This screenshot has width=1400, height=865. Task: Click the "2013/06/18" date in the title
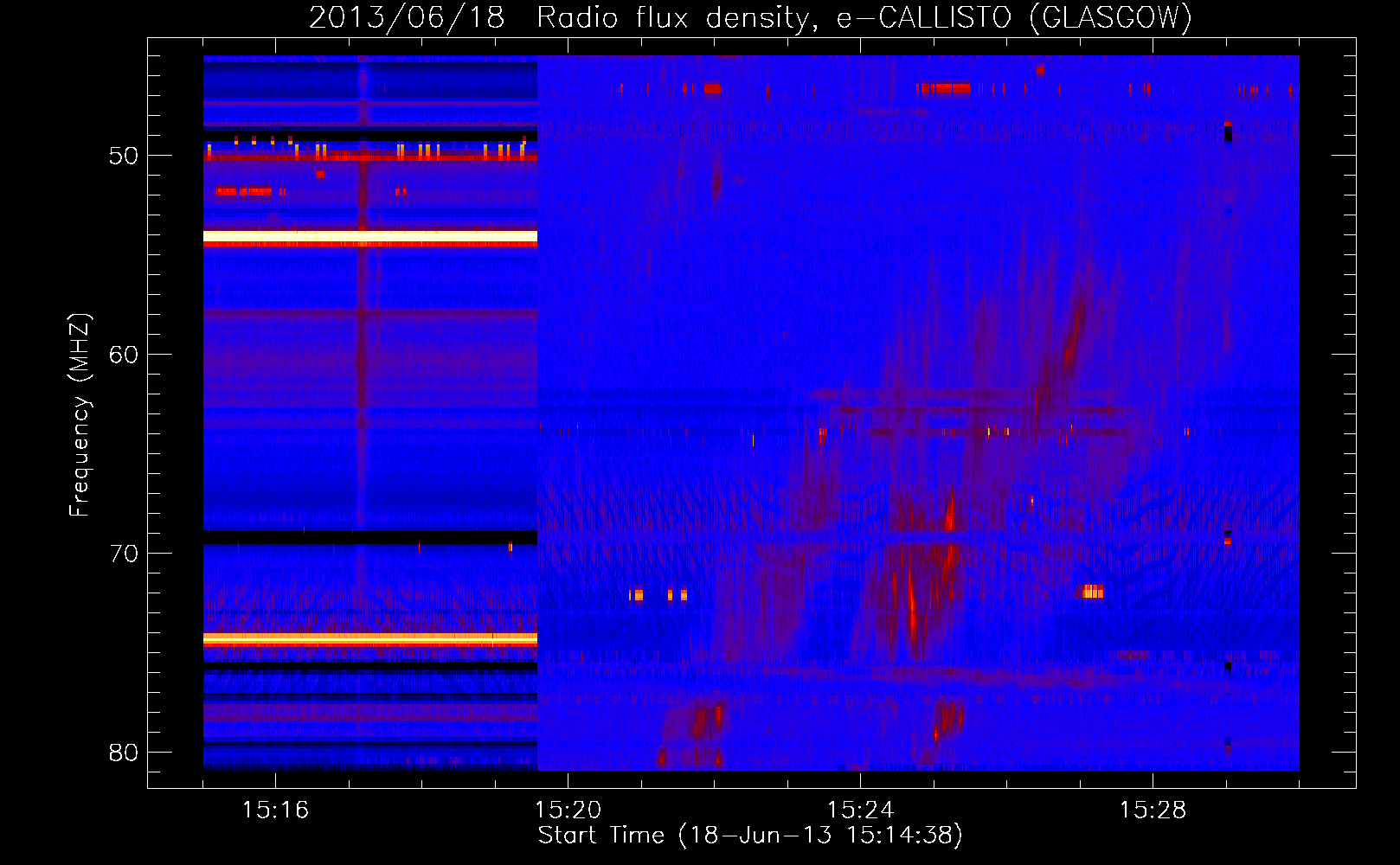coord(407,17)
